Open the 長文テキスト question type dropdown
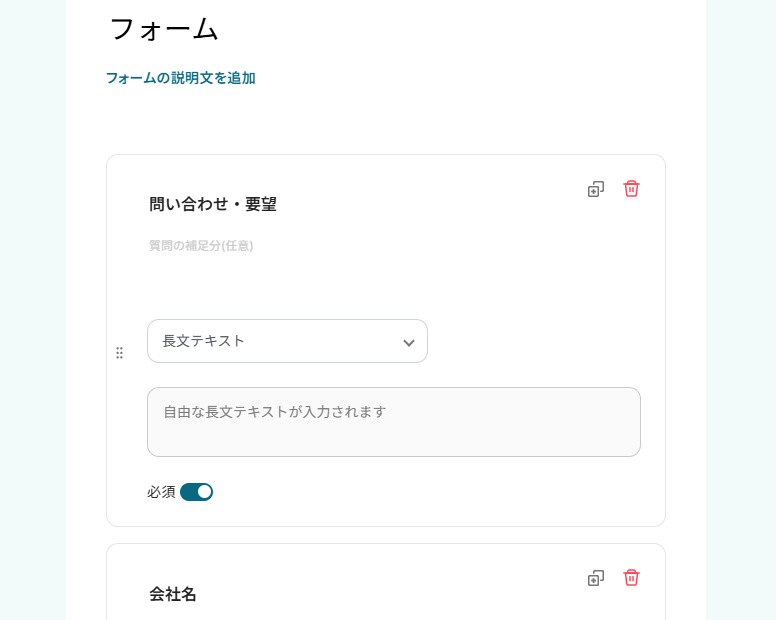The image size is (776, 620). pyautogui.click(x=287, y=341)
